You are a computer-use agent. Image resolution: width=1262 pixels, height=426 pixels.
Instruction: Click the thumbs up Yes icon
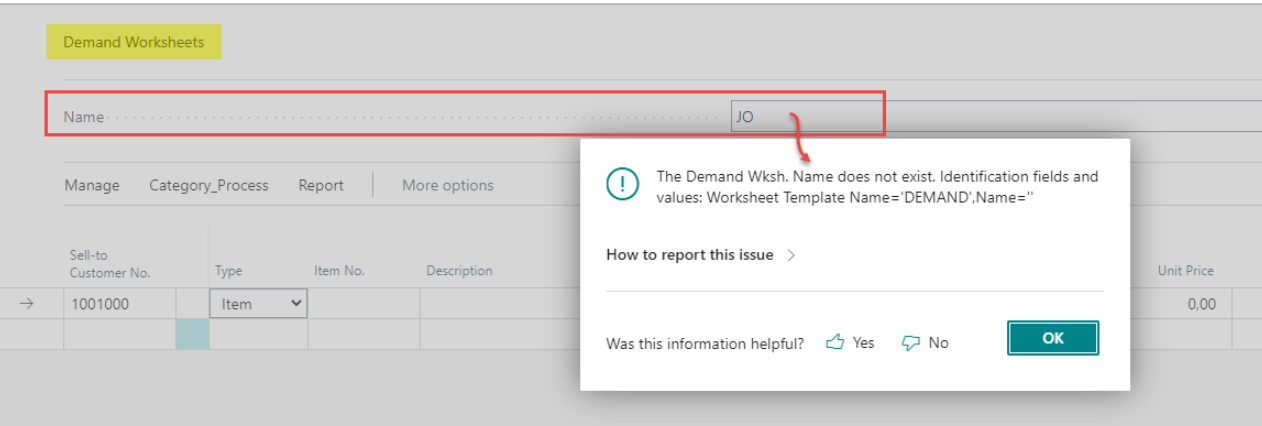[x=835, y=342]
